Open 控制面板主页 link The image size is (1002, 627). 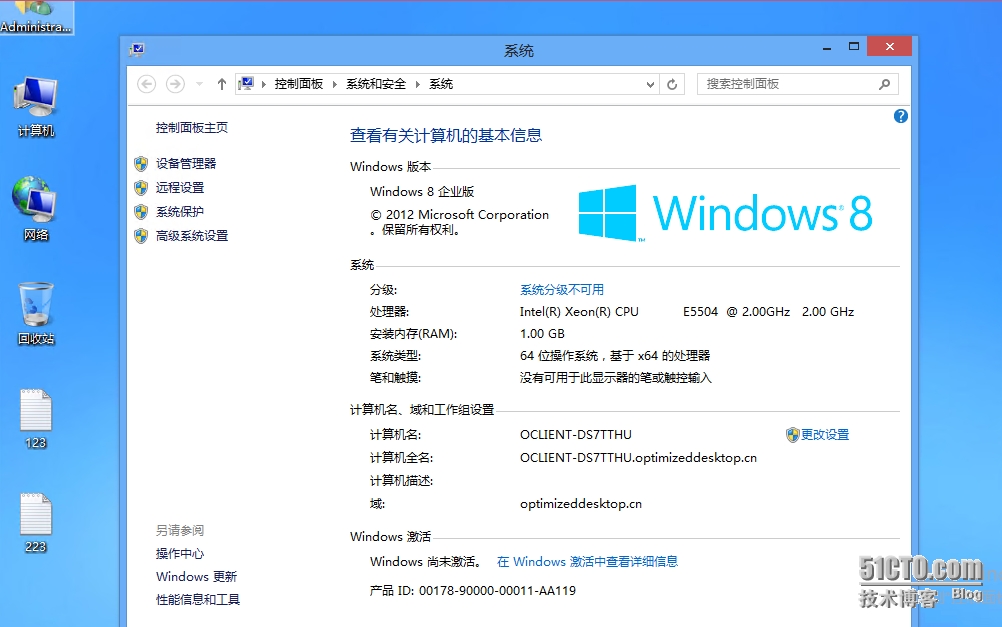[192, 128]
